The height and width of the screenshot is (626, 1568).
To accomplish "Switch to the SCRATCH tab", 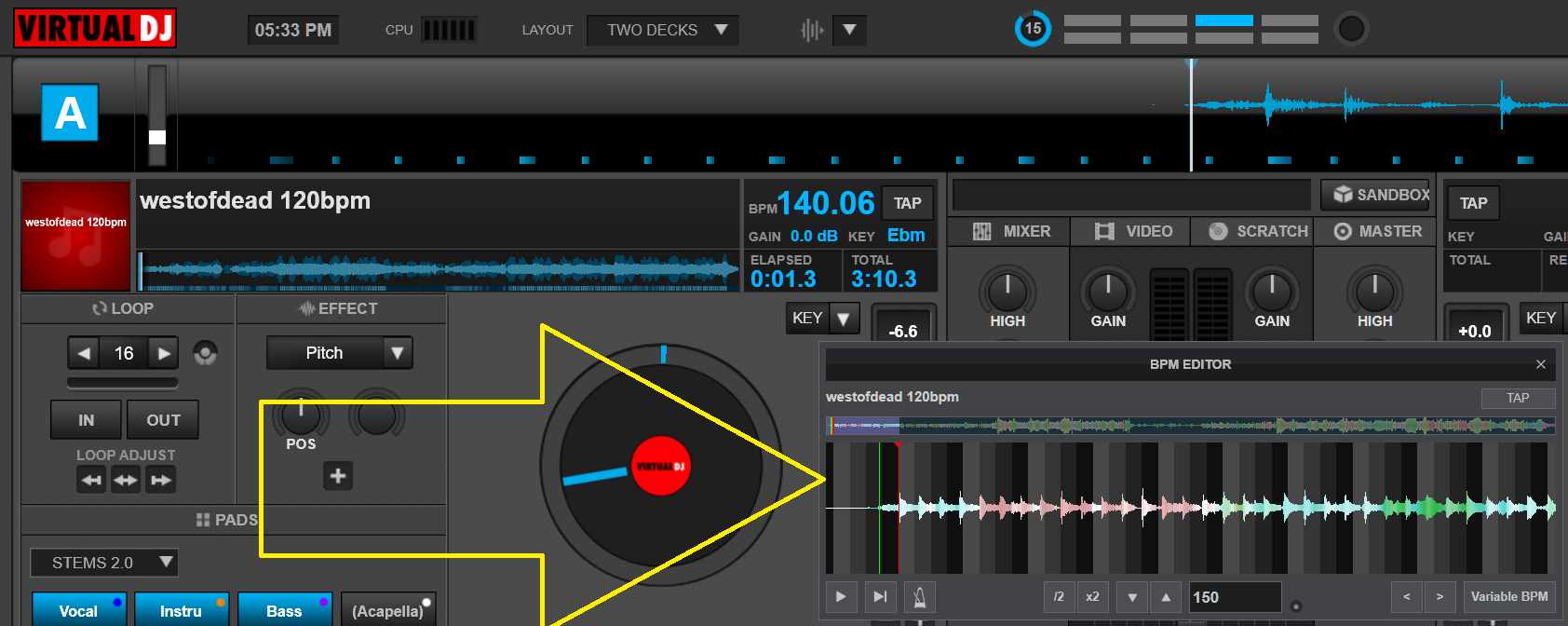I will coord(1253,231).
